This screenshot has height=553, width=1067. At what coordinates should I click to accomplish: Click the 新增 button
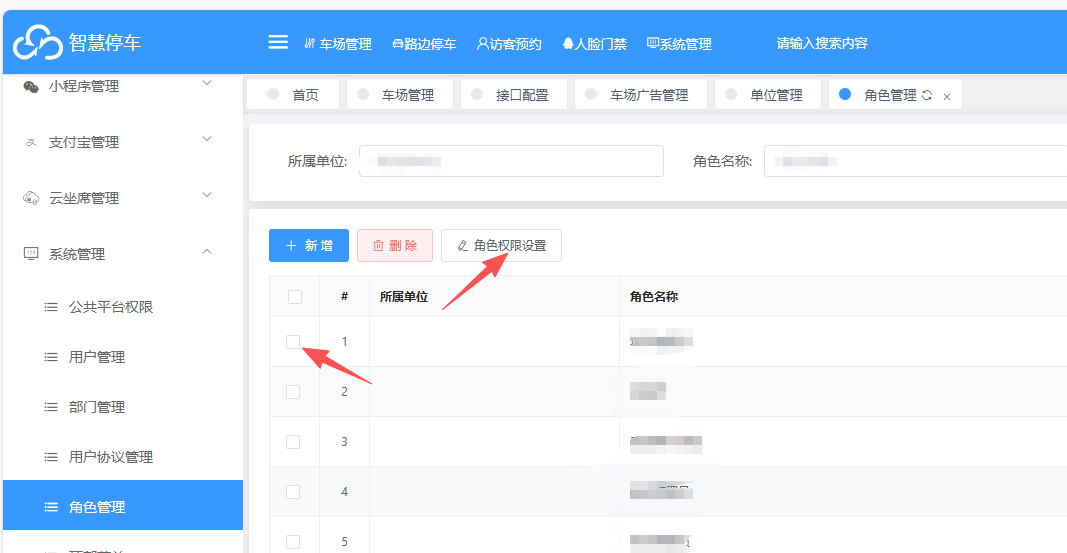point(309,246)
